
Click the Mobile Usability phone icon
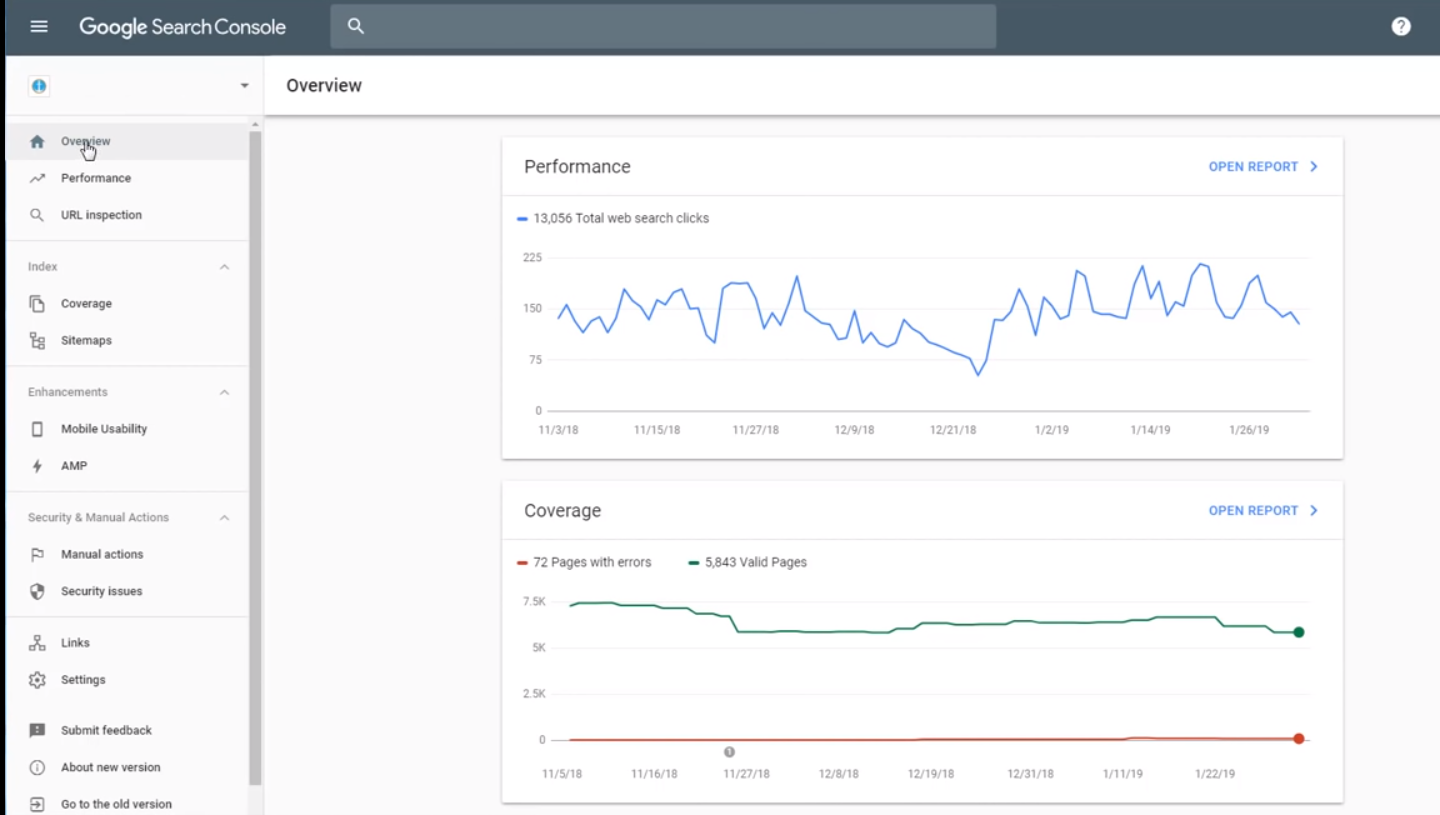point(37,429)
